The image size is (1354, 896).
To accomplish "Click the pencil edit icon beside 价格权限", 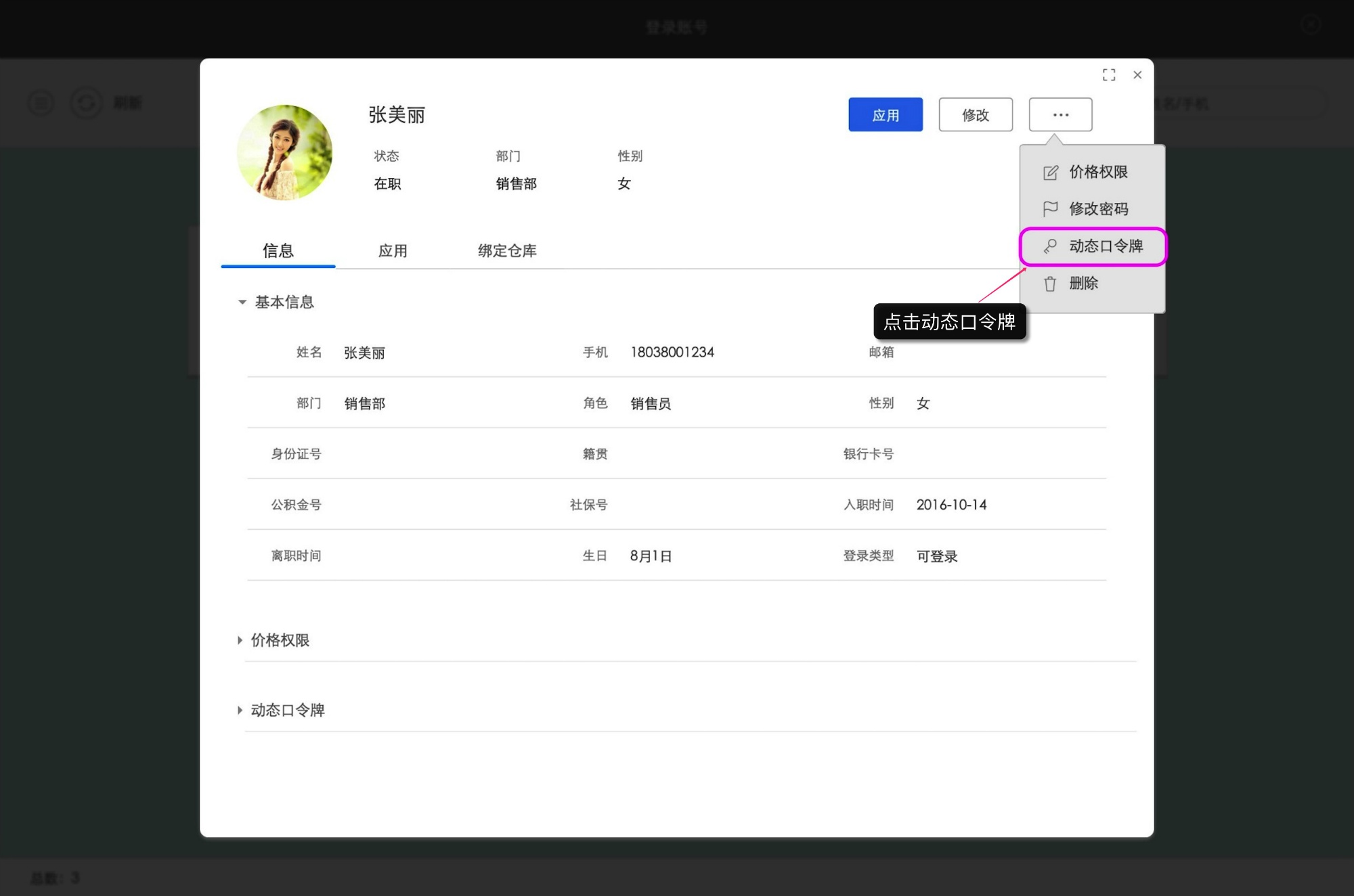I will (x=1050, y=172).
